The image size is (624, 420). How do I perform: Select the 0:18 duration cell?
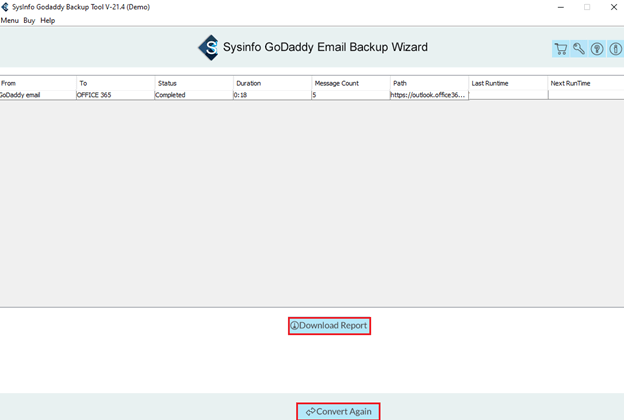coord(272,95)
